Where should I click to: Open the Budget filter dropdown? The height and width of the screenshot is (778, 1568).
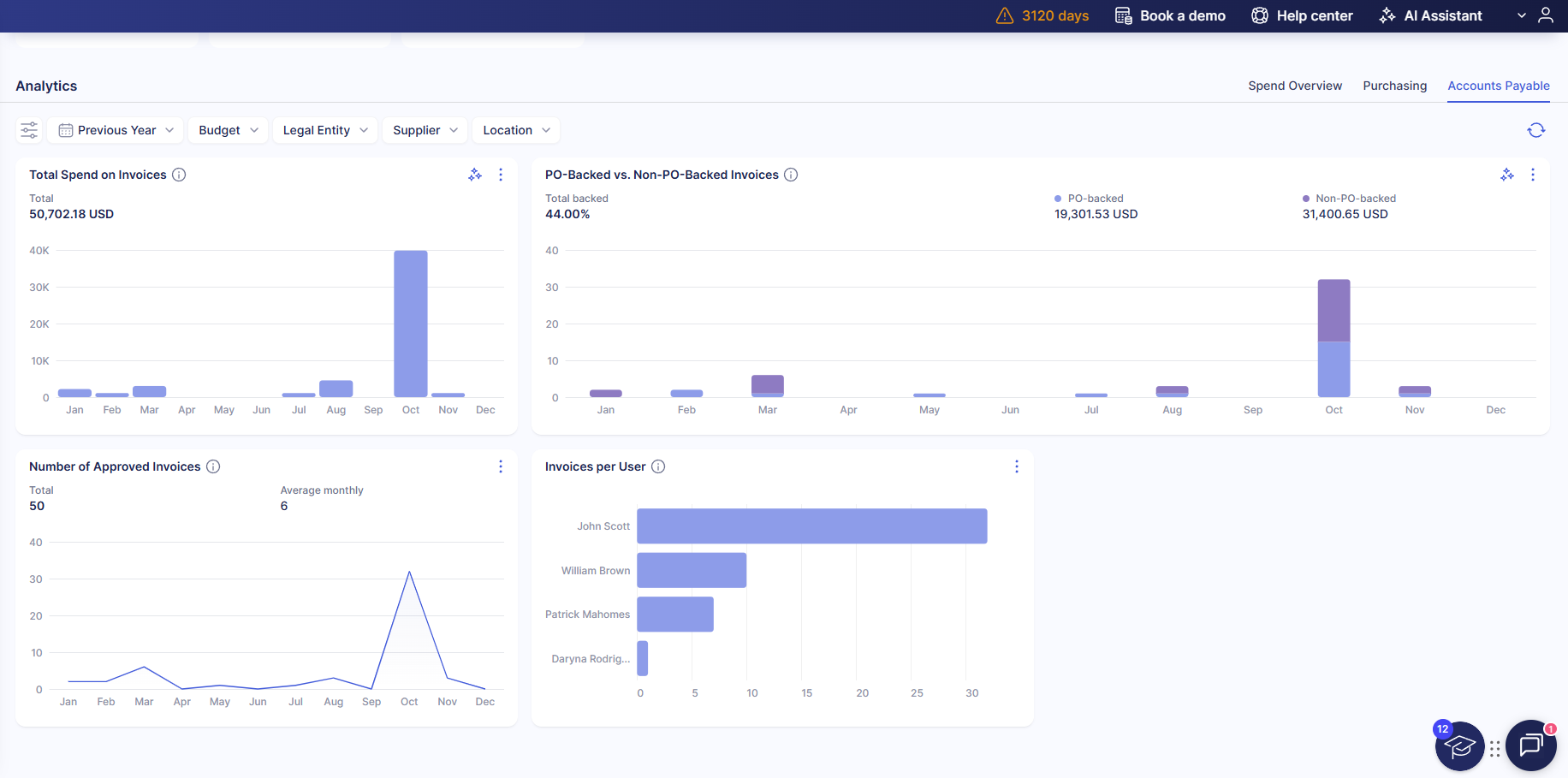[x=228, y=130]
